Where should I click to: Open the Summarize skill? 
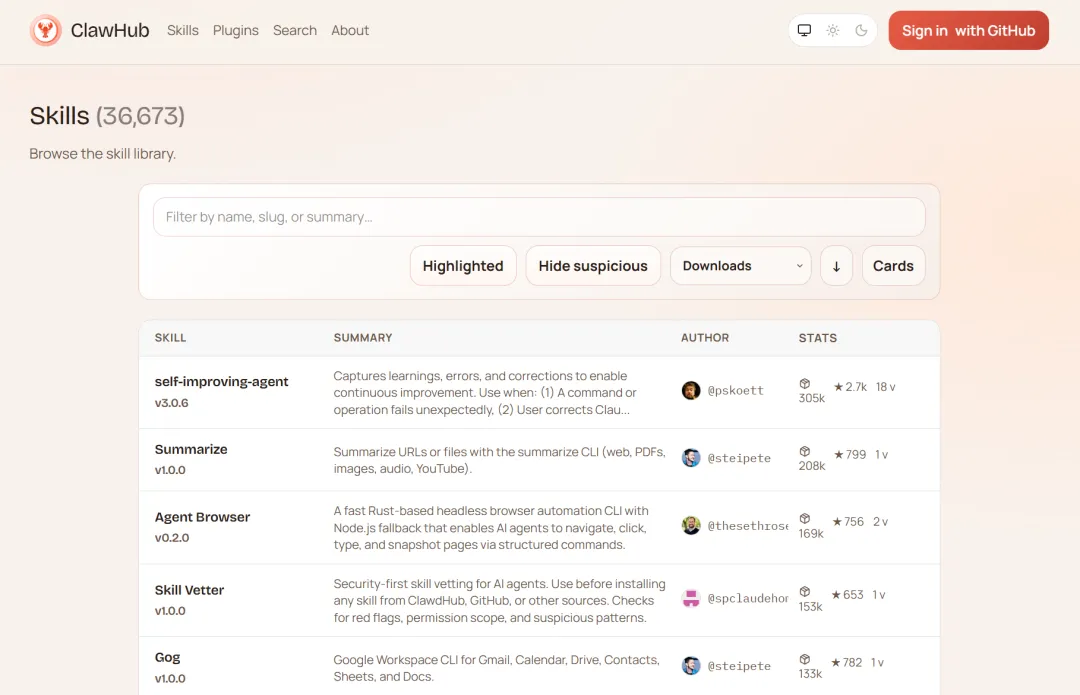tap(191, 449)
